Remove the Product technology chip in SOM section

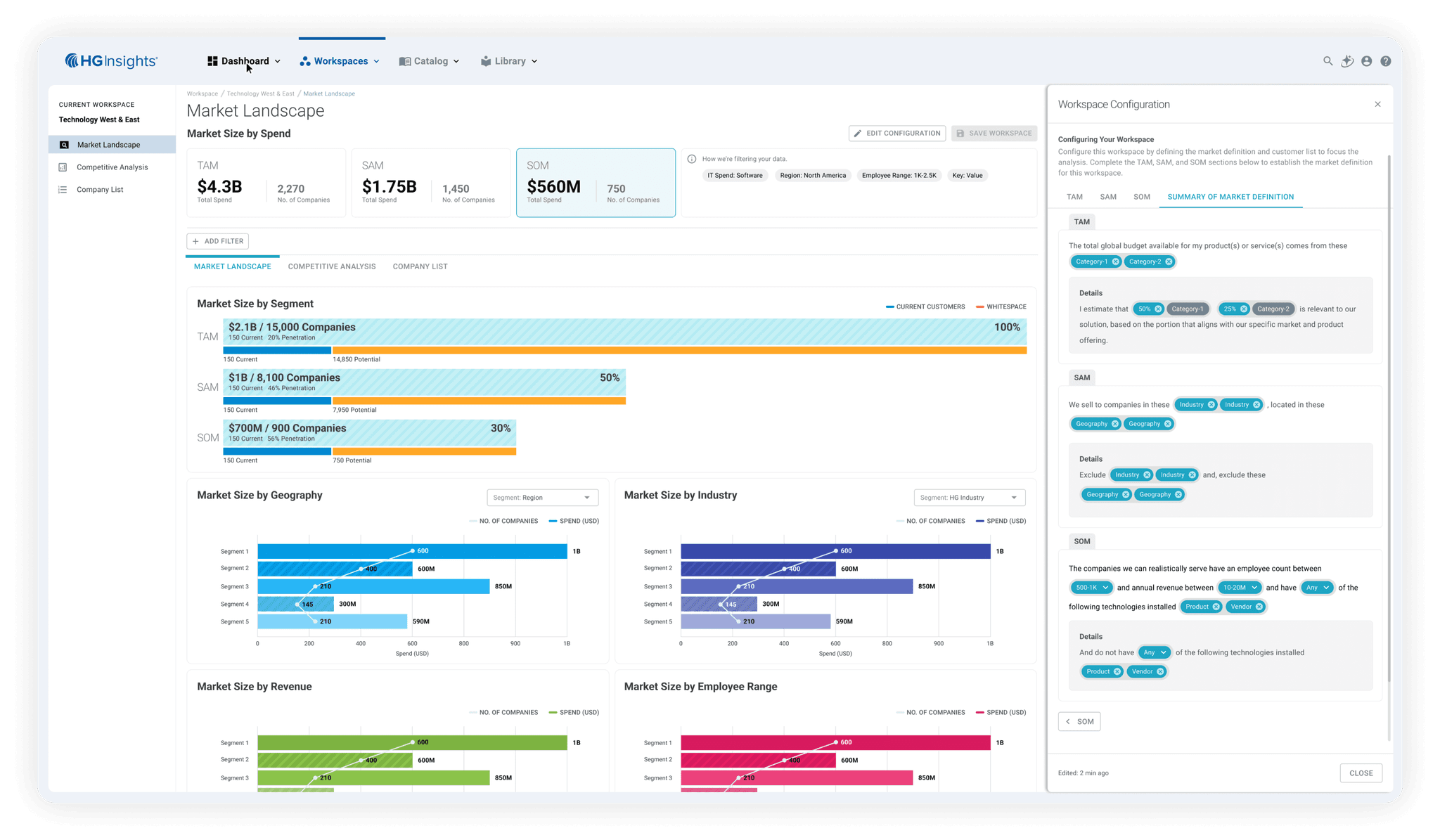pyautogui.click(x=1215, y=606)
